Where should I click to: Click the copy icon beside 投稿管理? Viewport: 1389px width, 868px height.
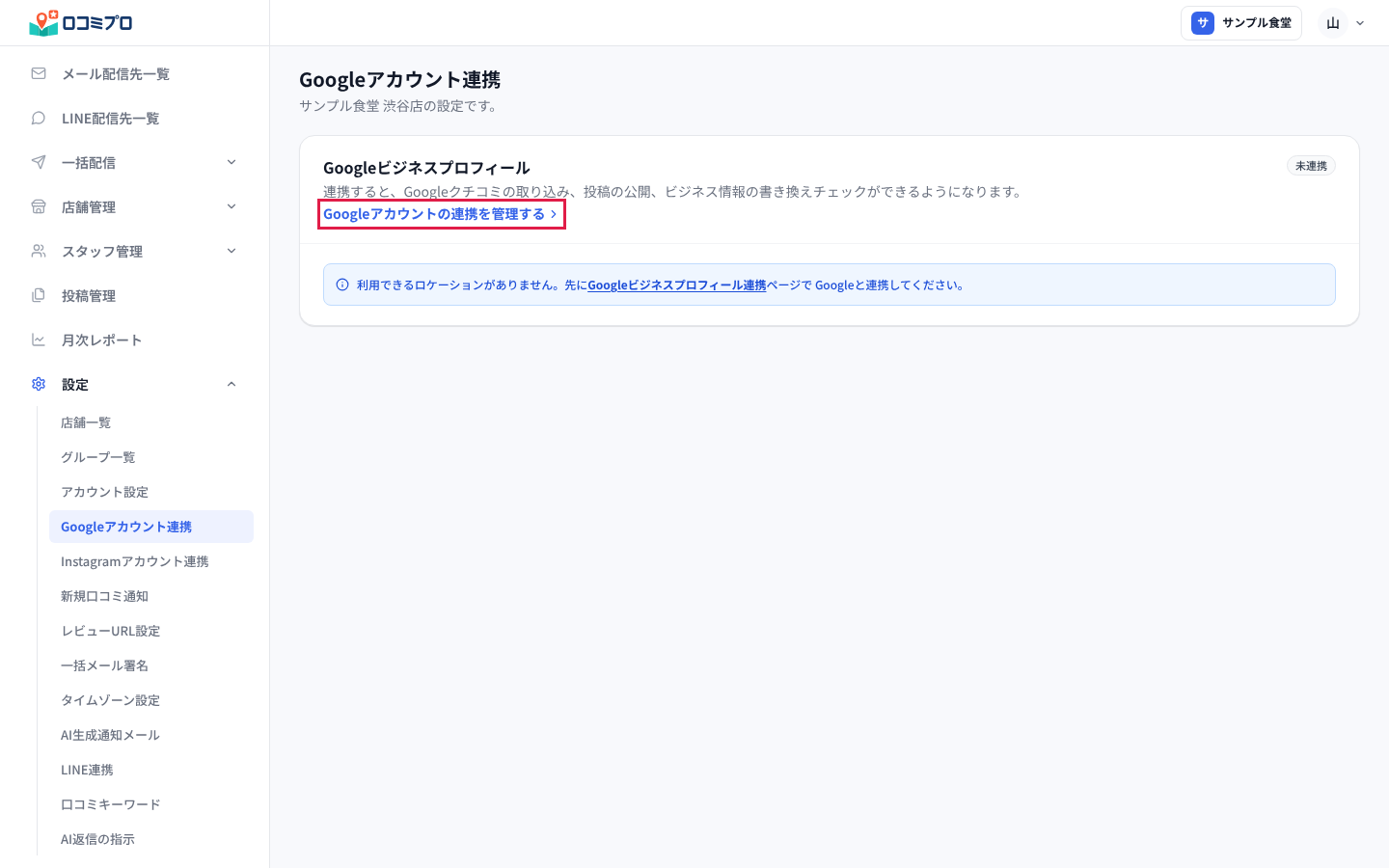coord(39,295)
